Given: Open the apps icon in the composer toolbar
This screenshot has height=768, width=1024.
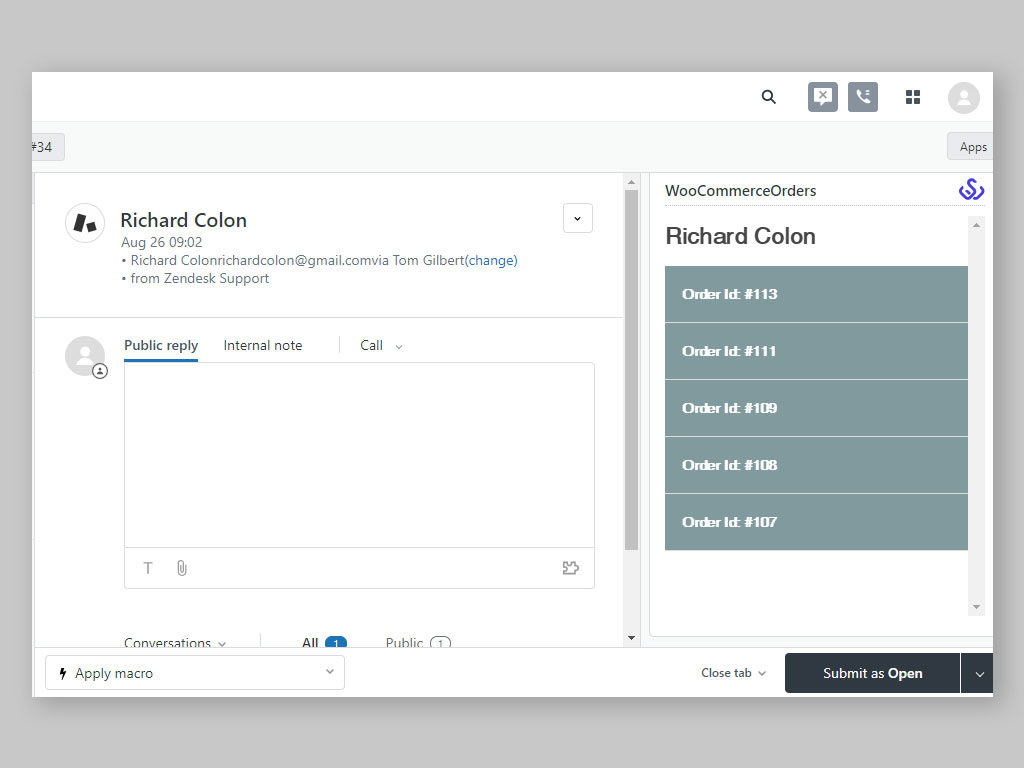Looking at the screenshot, I should click(x=570, y=567).
